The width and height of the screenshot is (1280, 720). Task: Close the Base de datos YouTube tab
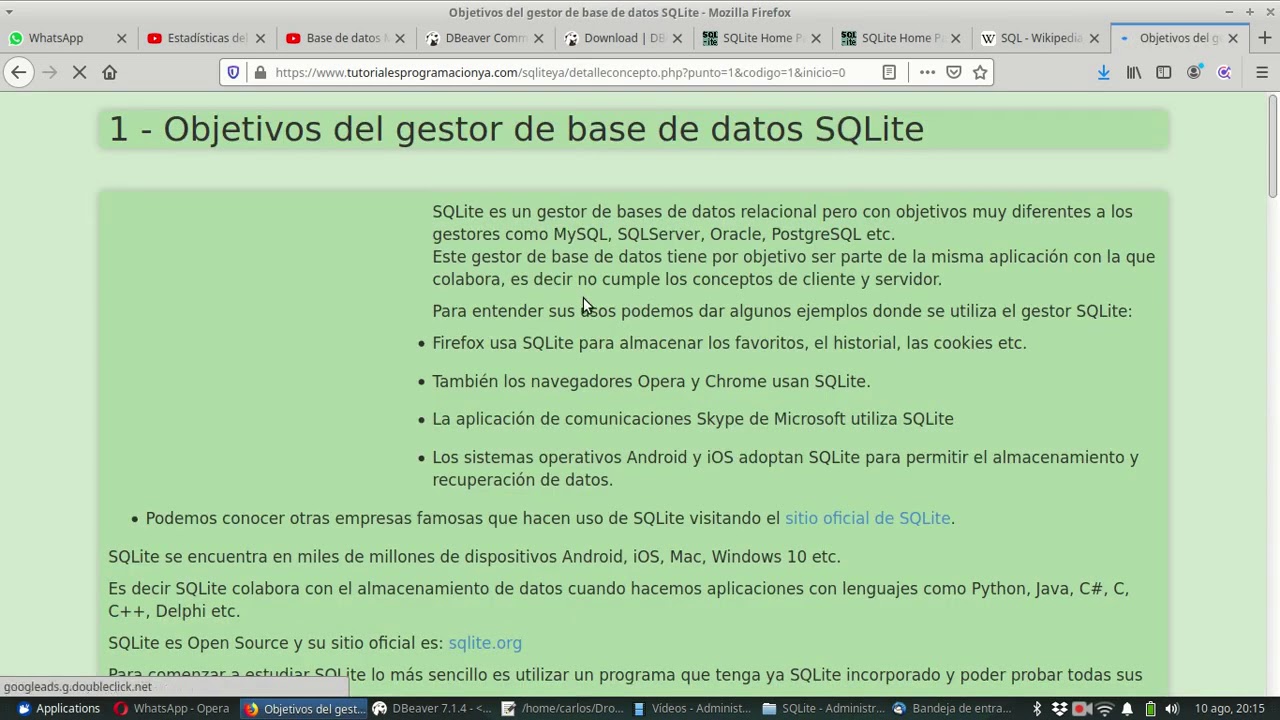tap(400, 38)
